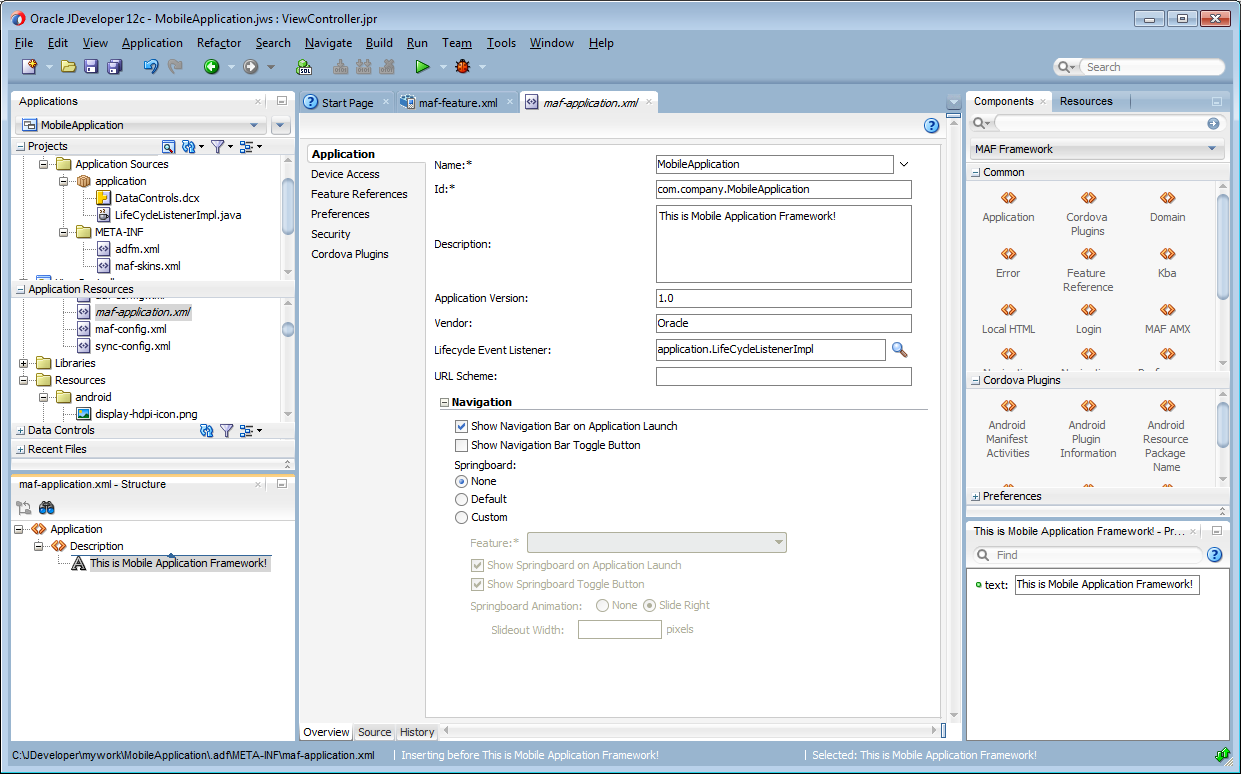Image resolution: width=1241 pixels, height=774 pixels.
Task: Expand the Preferences components section
Action: point(976,496)
